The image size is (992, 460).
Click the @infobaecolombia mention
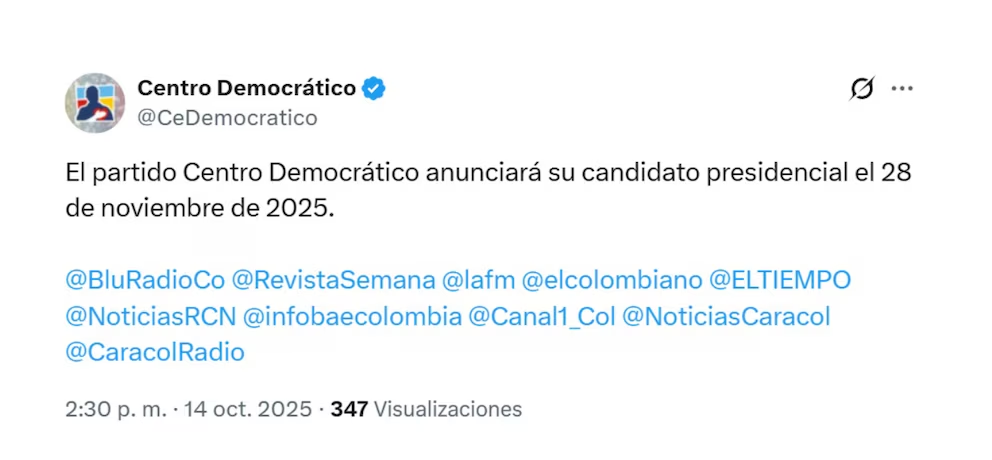(x=352, y=316)
